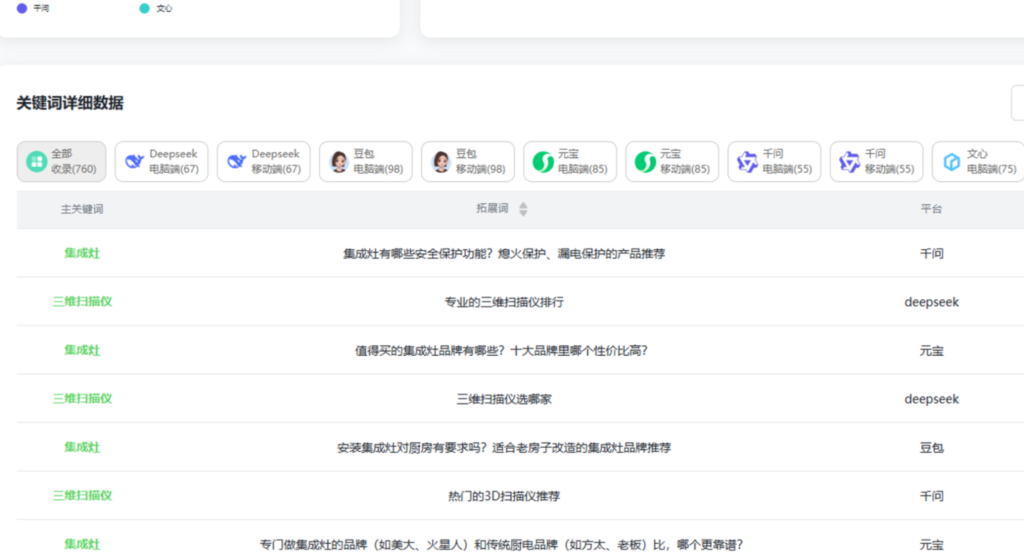This screenshot has width=1024, height=559.
Task: Sort by the 拓展词 column arrows
Action: (522, 209)
